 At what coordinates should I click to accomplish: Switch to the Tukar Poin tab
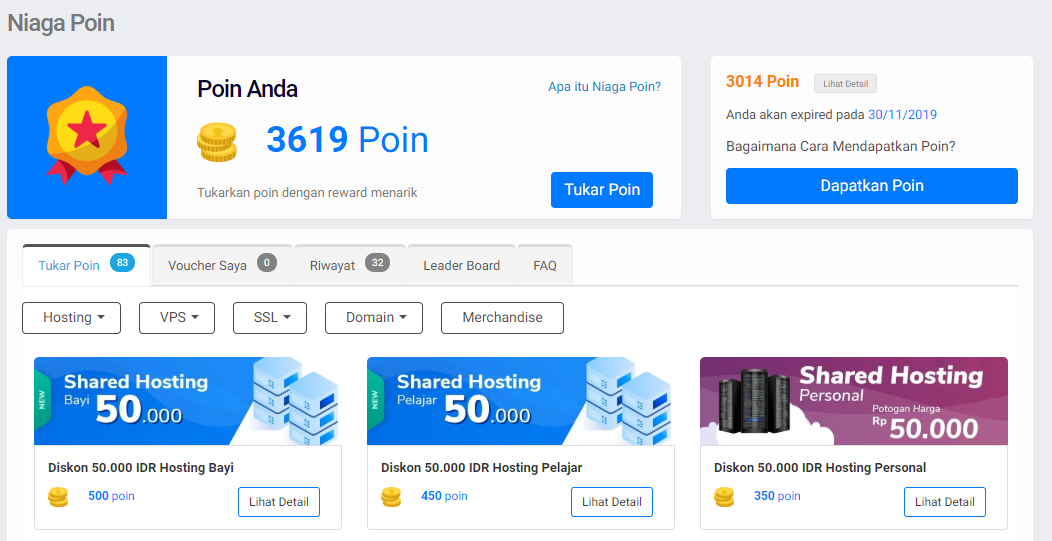point(87,265)
